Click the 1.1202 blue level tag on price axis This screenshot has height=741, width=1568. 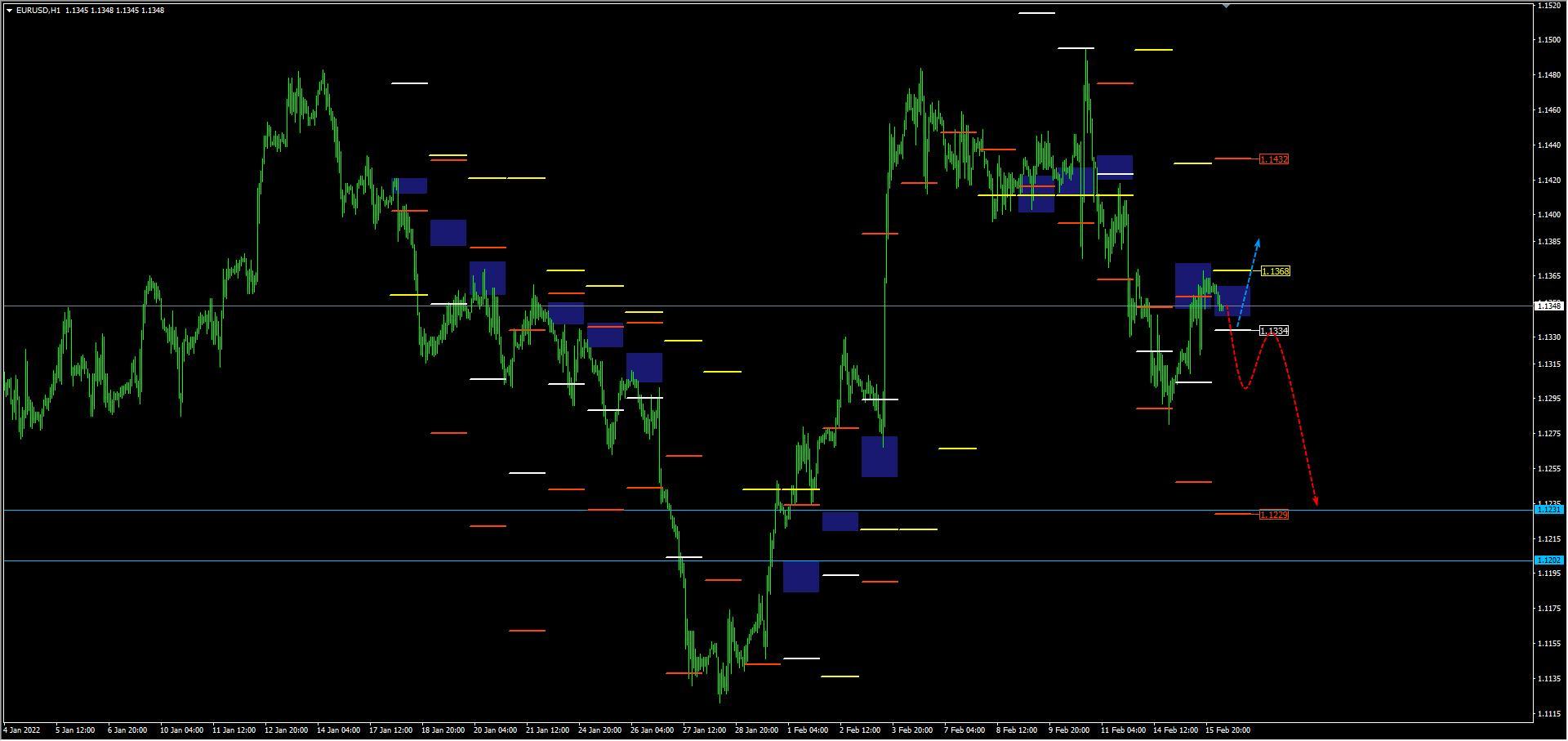click(1548, 560)
